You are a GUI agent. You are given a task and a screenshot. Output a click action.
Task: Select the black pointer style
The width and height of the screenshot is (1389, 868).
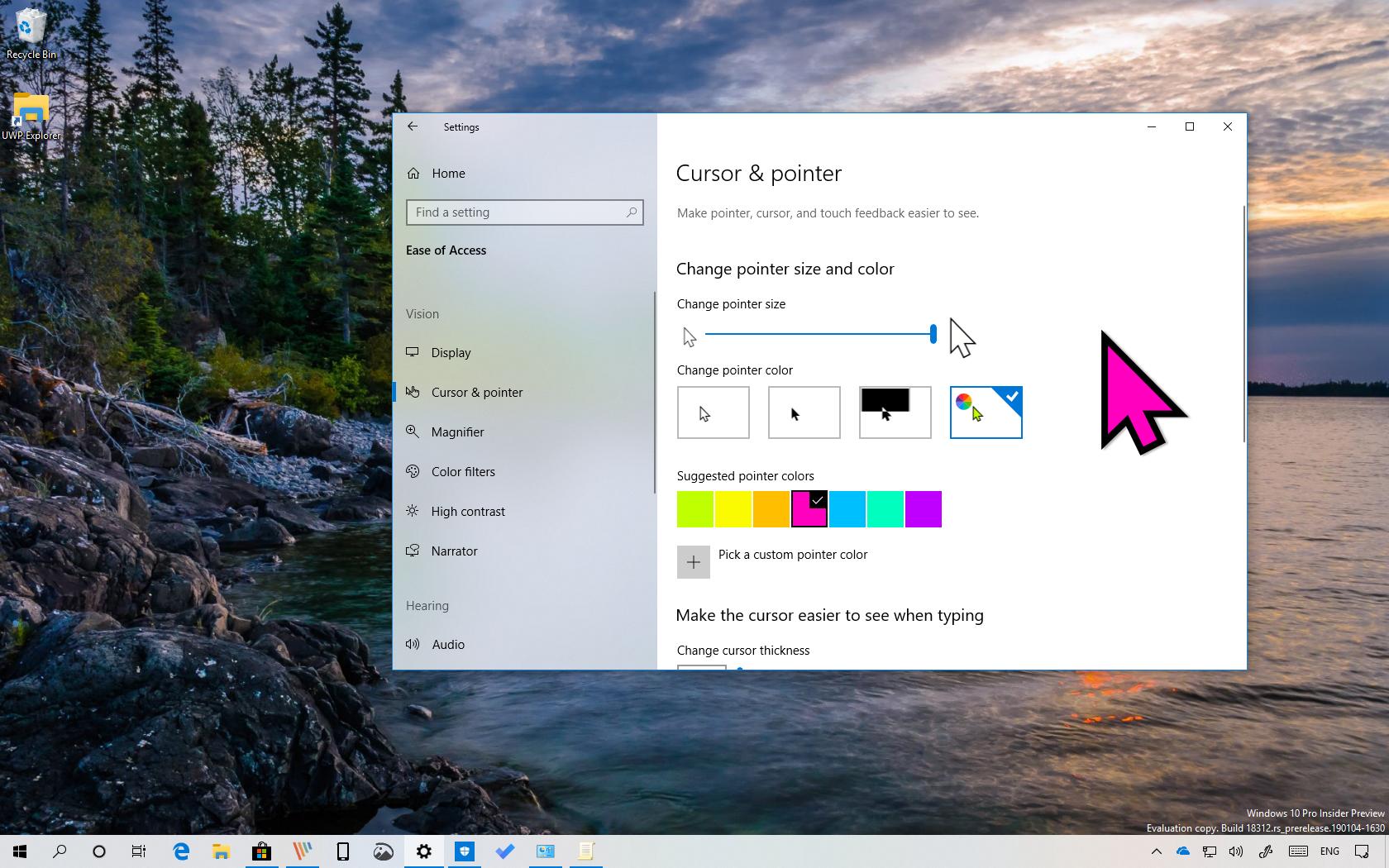click(803, 412)
